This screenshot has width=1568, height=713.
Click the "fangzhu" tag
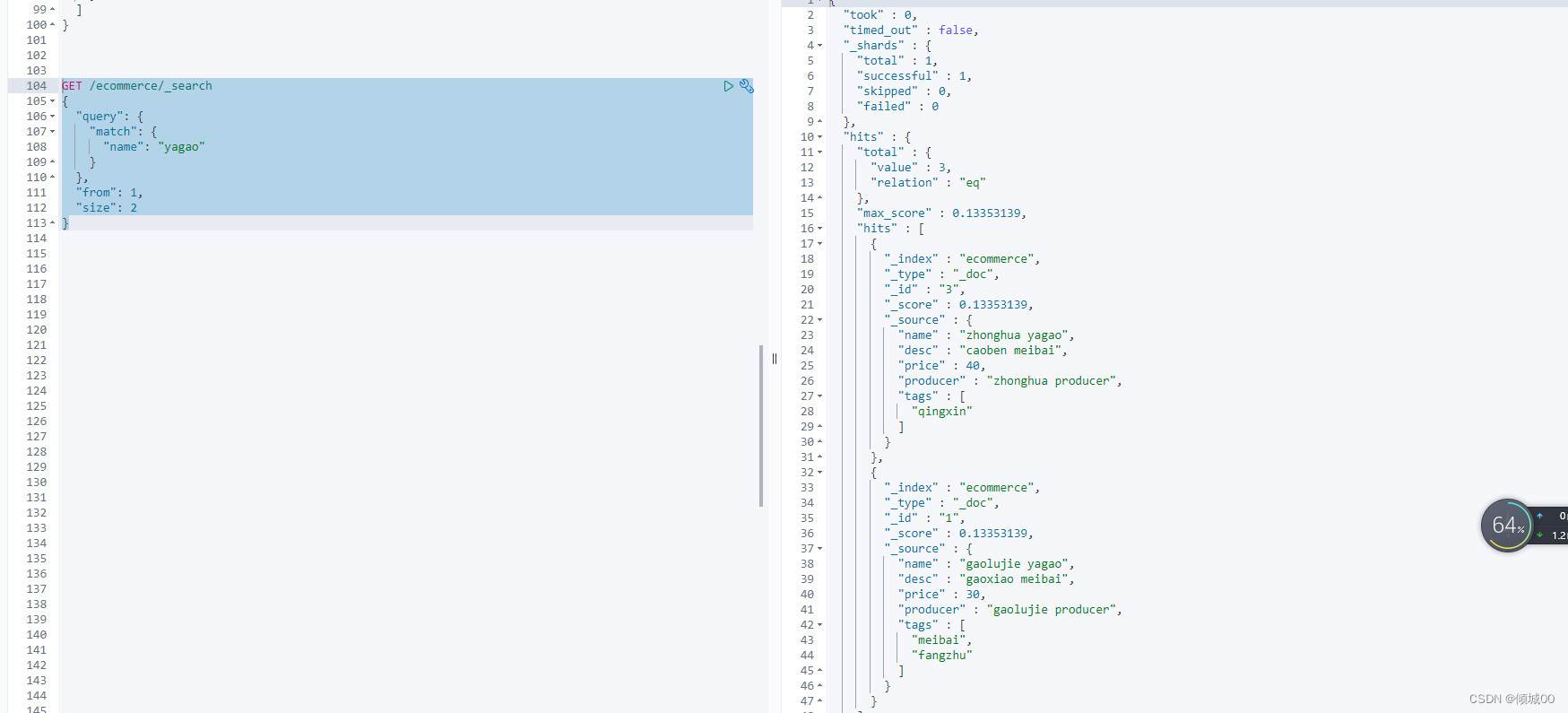(942, 656)
